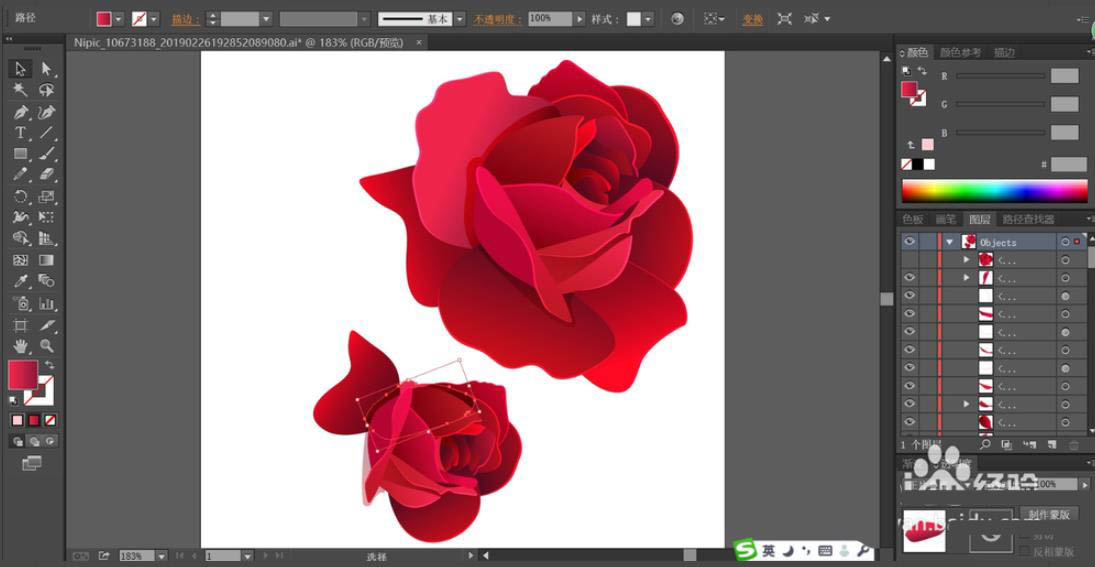Close the Nipic document tab
Screen dimensions: 1095x567
click(x=419, y=42)
